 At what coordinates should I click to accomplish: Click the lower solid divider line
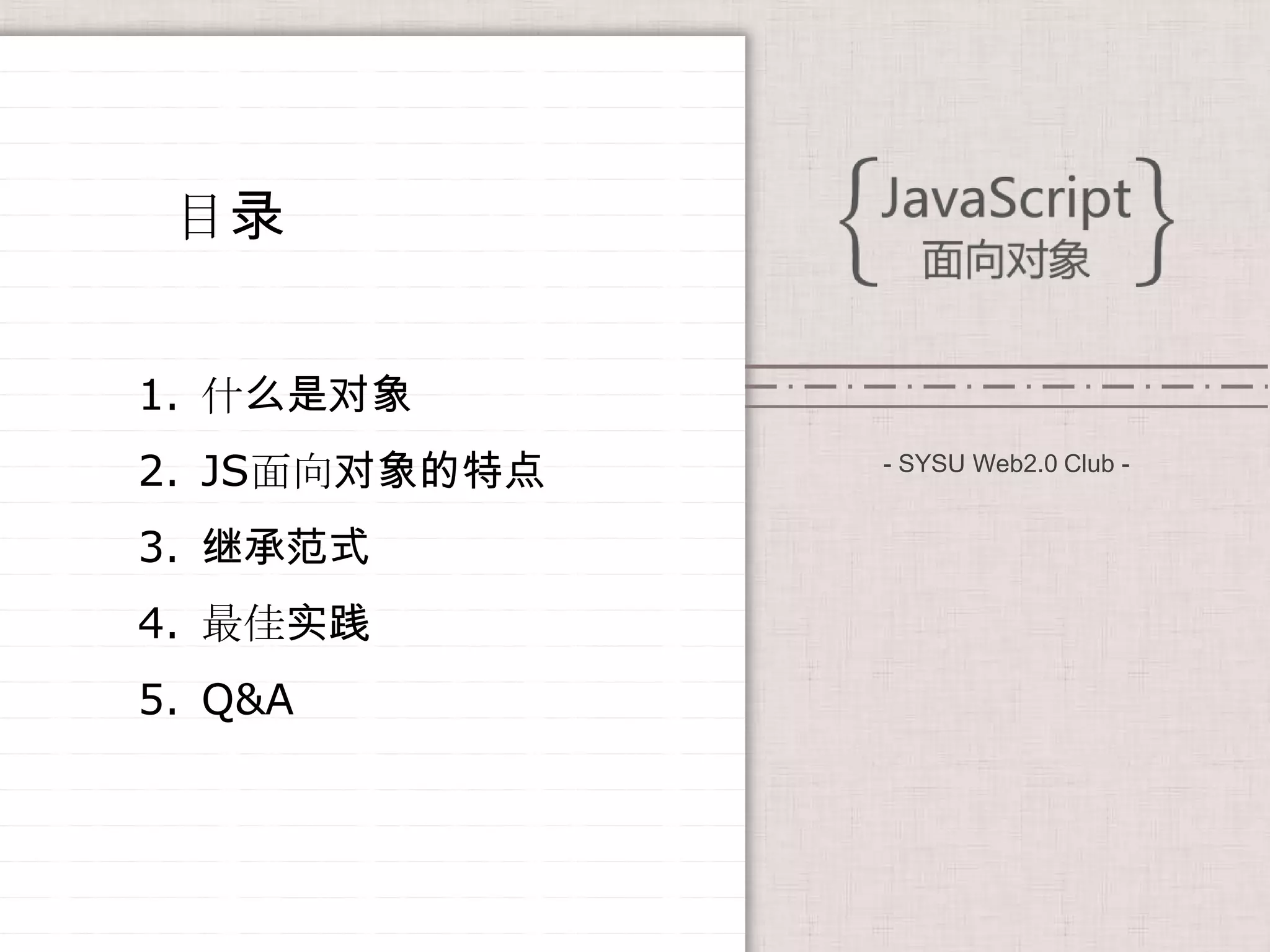click(x=1006, y=407)
